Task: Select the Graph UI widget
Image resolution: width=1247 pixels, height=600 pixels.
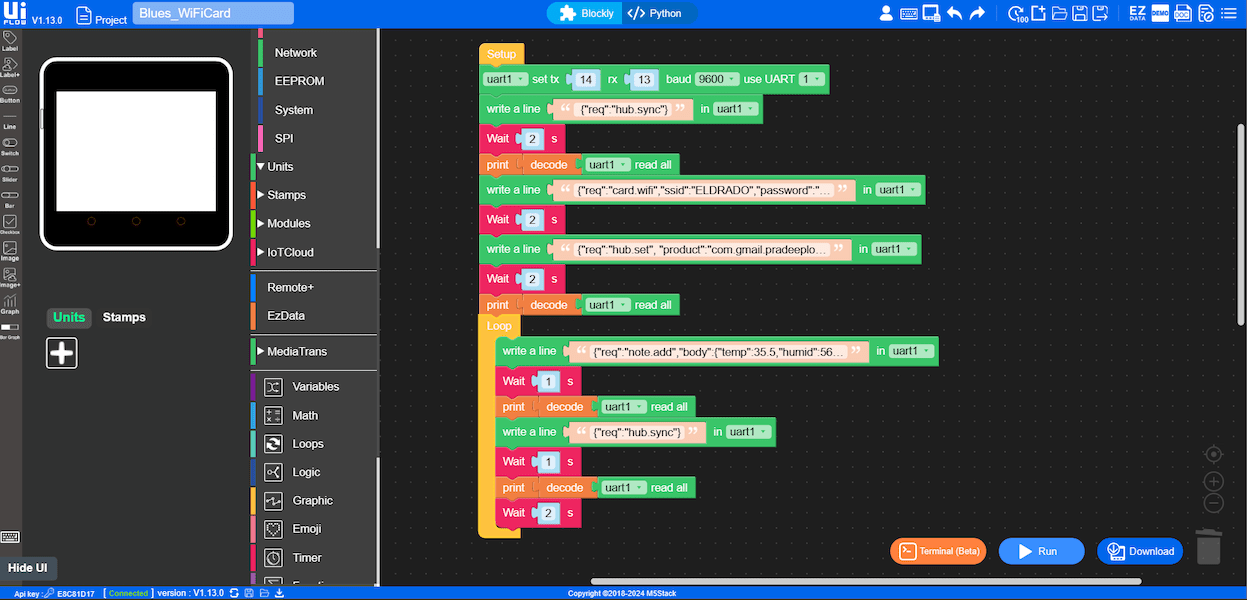Action: pyautogui.click(x=10, y=304)
